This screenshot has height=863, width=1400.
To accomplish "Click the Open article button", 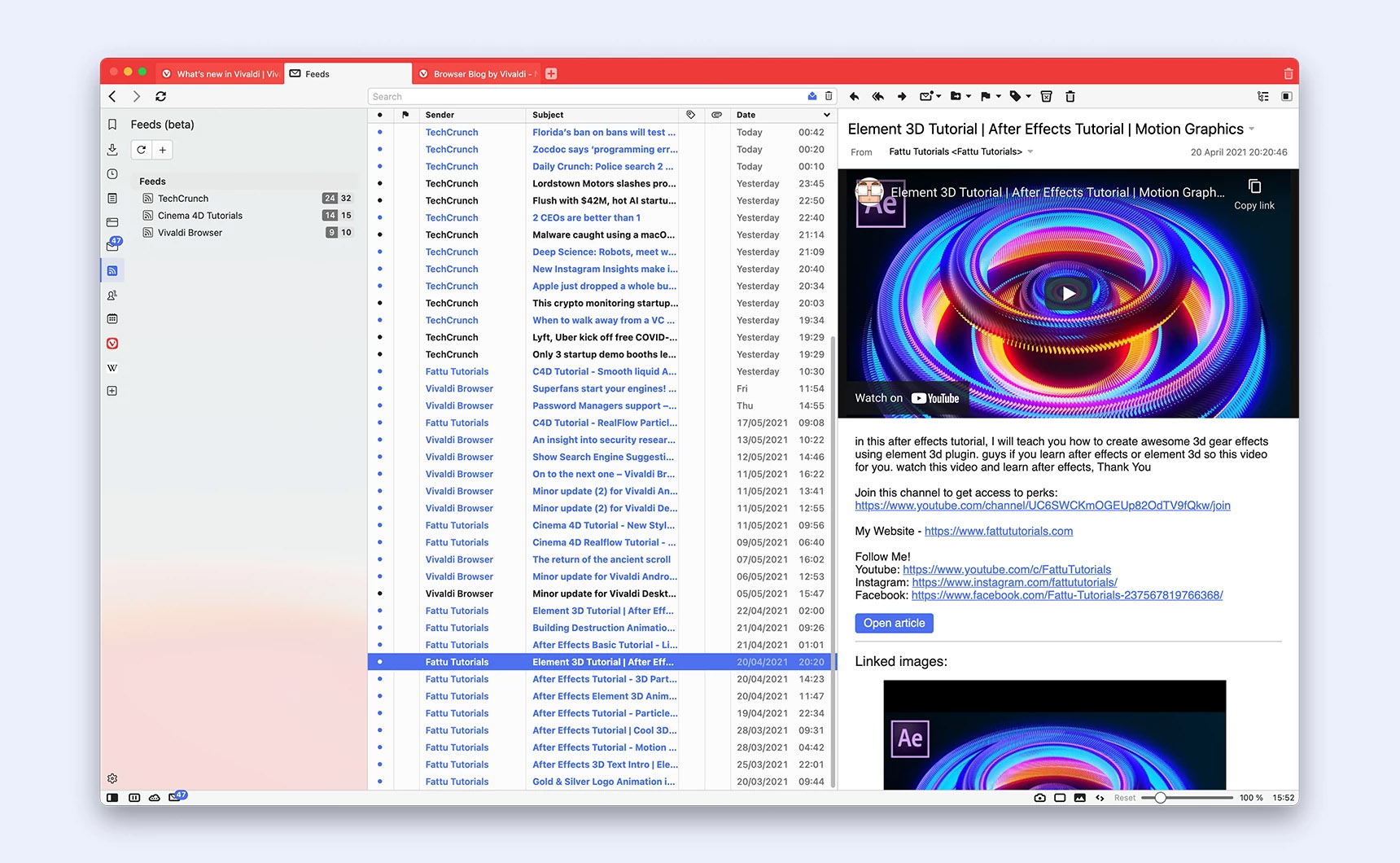I will 894,624.
